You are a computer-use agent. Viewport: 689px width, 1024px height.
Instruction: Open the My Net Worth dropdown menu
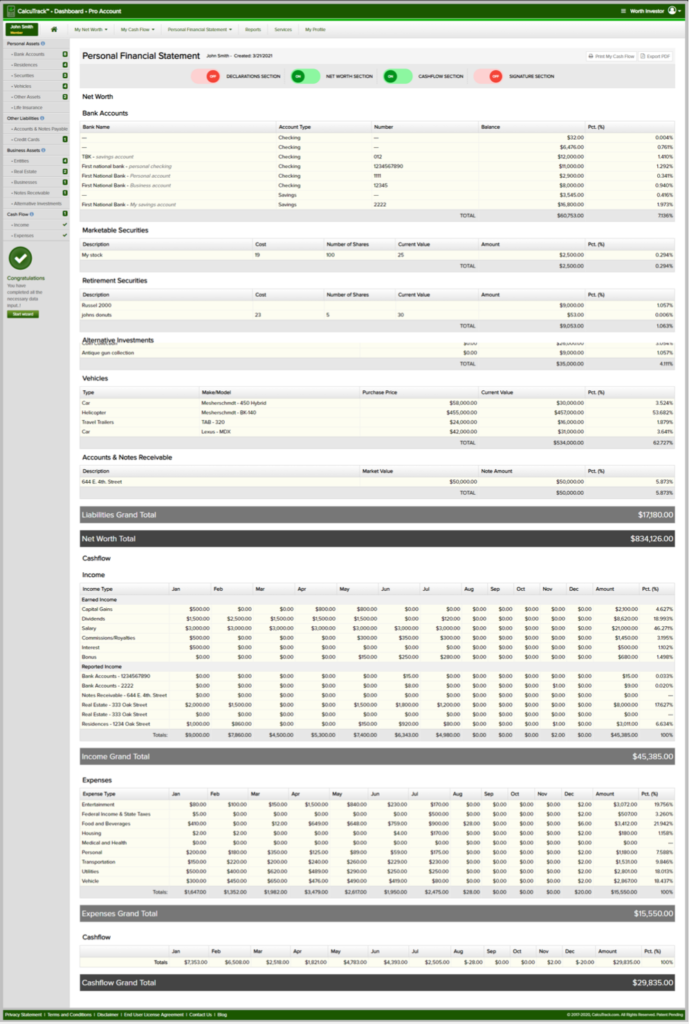point(91,29)
